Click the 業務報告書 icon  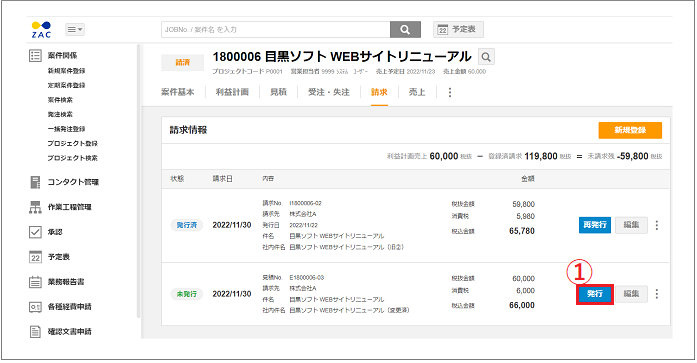pyautogui.click(x=35, y=282)
